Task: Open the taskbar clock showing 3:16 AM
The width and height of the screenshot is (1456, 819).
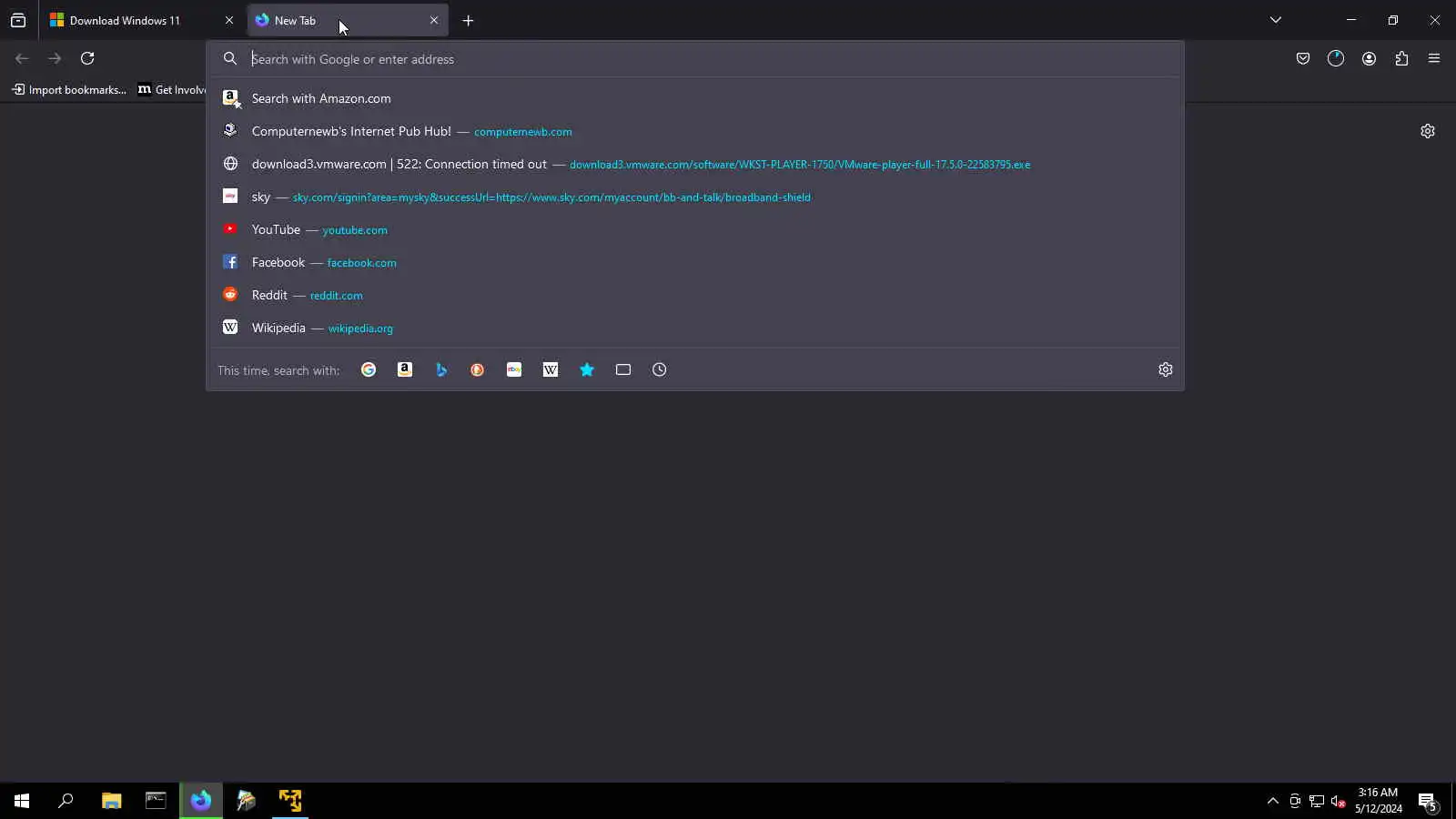Action: click(1378, 801)
